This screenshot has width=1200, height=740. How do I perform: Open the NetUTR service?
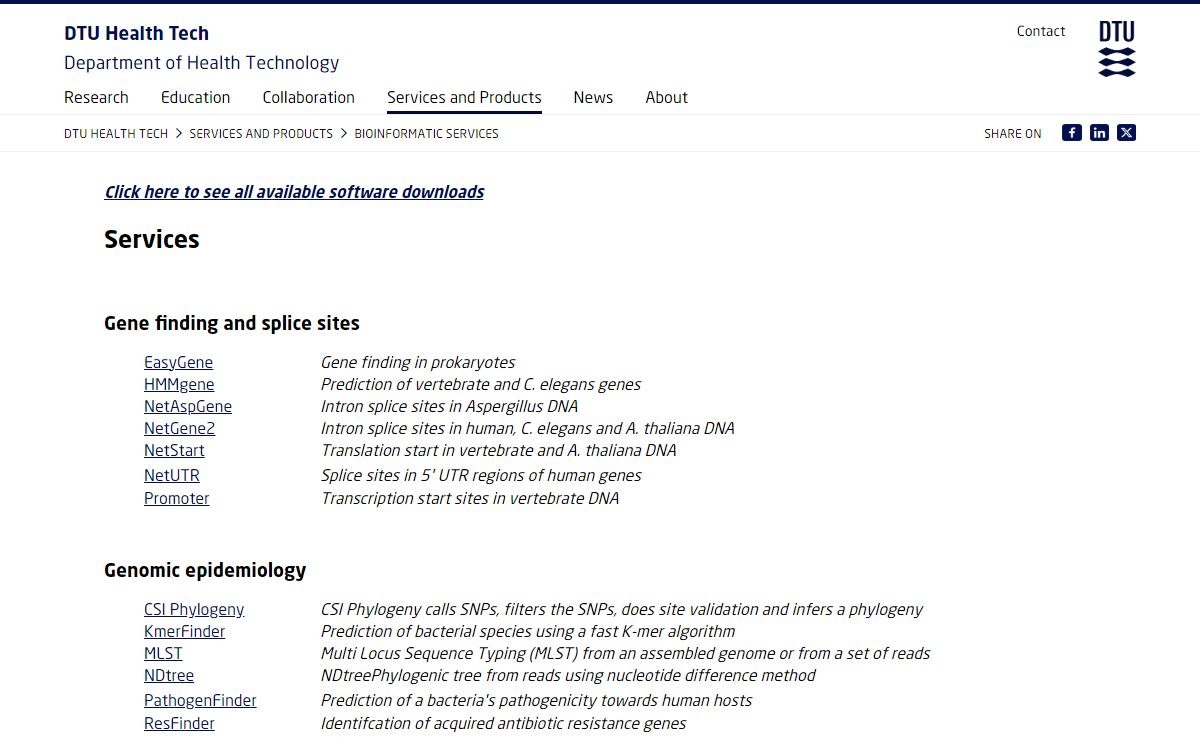[x=172, y=475]
